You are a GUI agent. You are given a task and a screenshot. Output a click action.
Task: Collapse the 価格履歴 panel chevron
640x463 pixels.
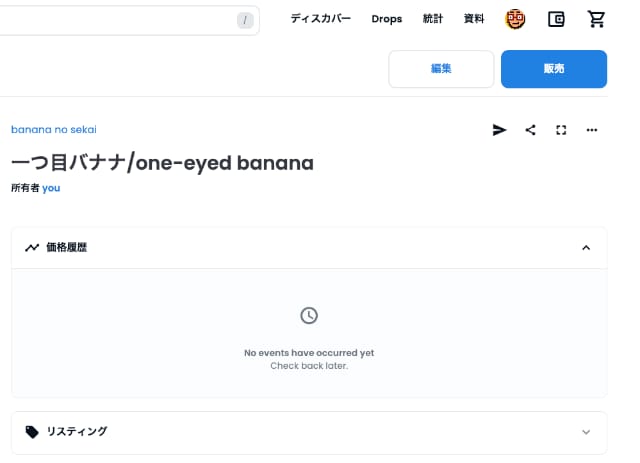(586, 248)
